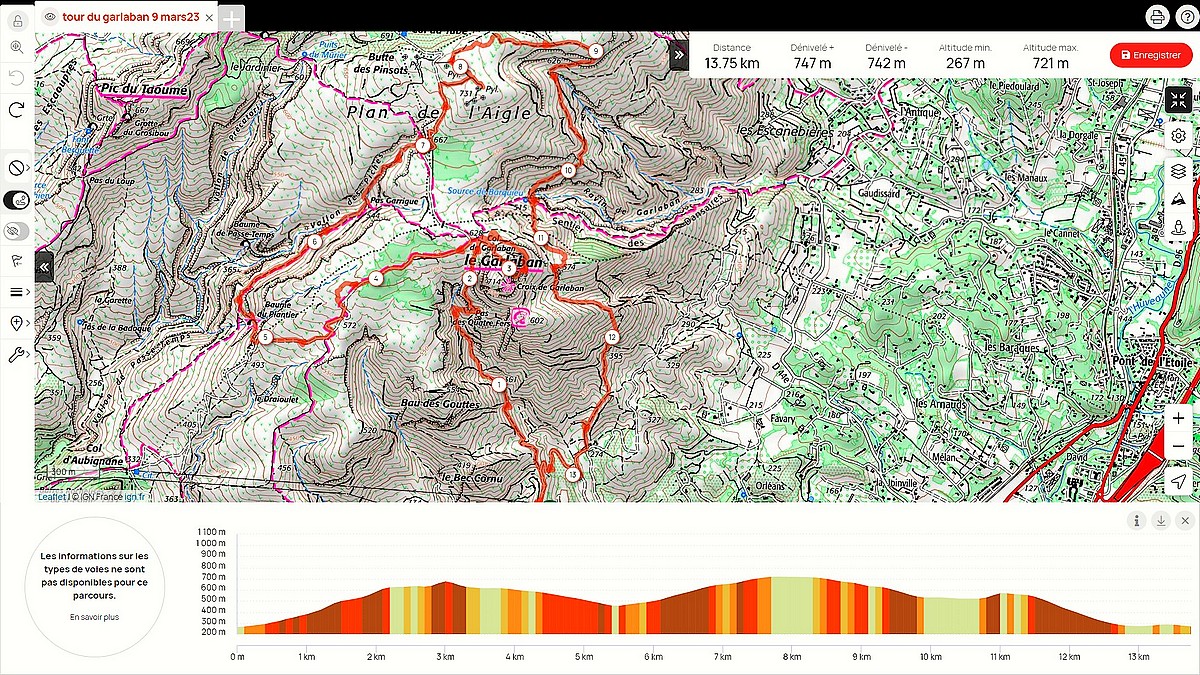
Task: Click waypoint 7 near Plan de l'Aigle
Action: pos(423,145)
